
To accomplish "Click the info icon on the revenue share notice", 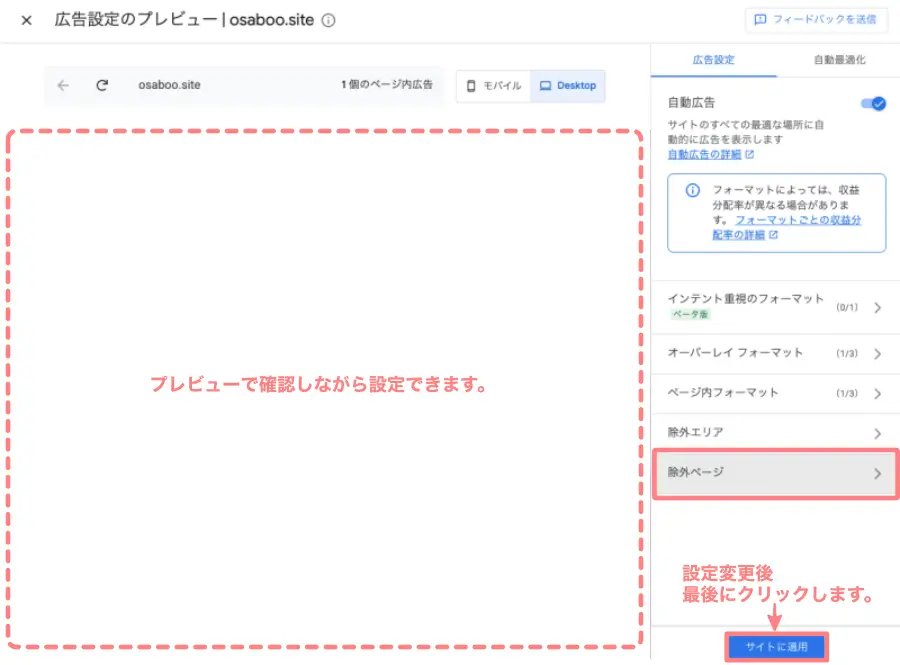I will click(x=693, y=191).
